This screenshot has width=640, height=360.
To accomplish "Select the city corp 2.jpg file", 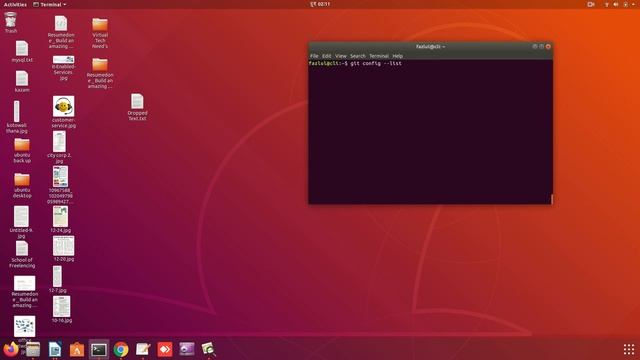I will (x=59, y=147).
